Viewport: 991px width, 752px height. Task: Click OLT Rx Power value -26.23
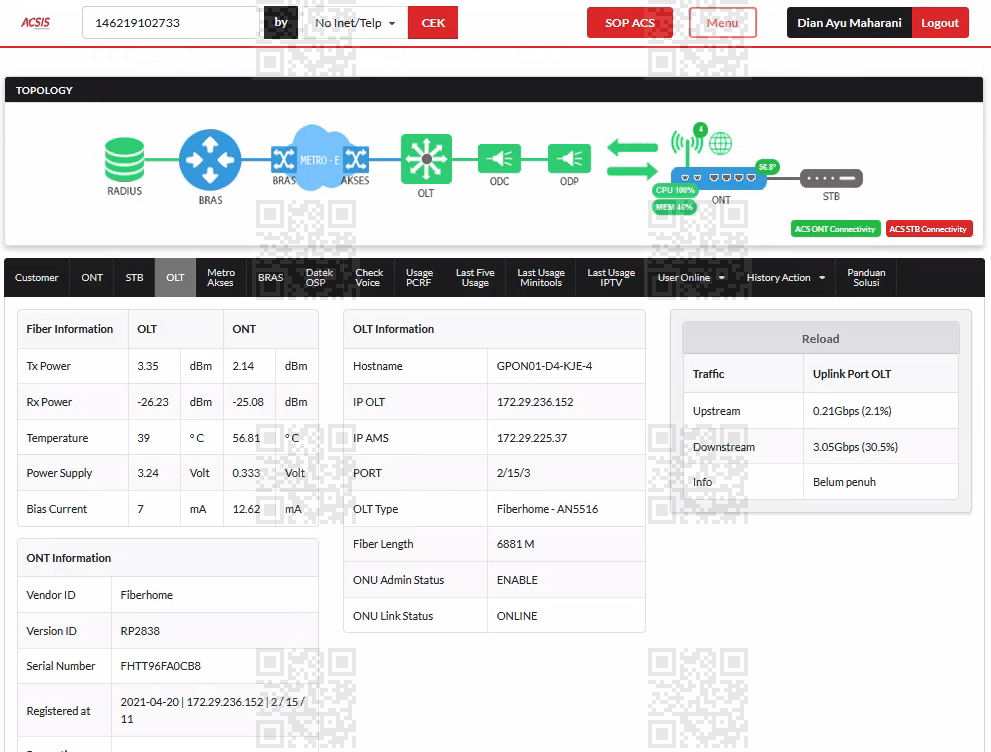click(153, 402)
